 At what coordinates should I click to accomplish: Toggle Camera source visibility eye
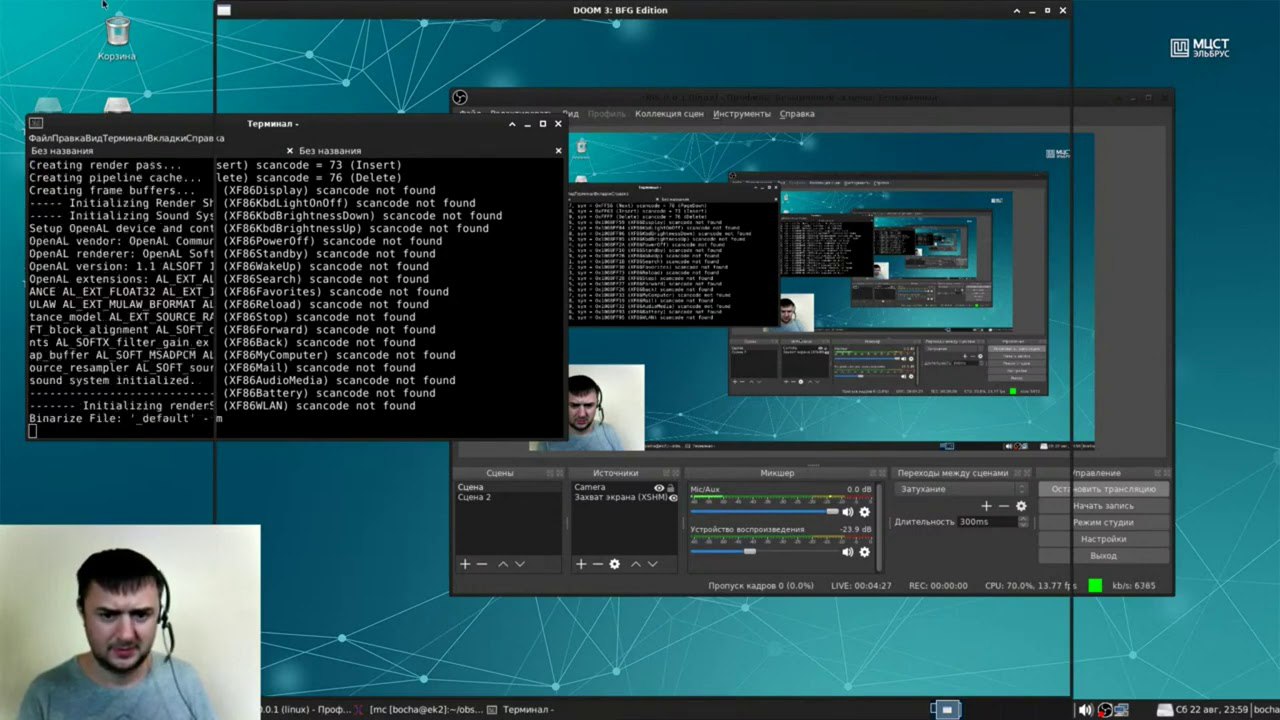(x=659, y=487)
